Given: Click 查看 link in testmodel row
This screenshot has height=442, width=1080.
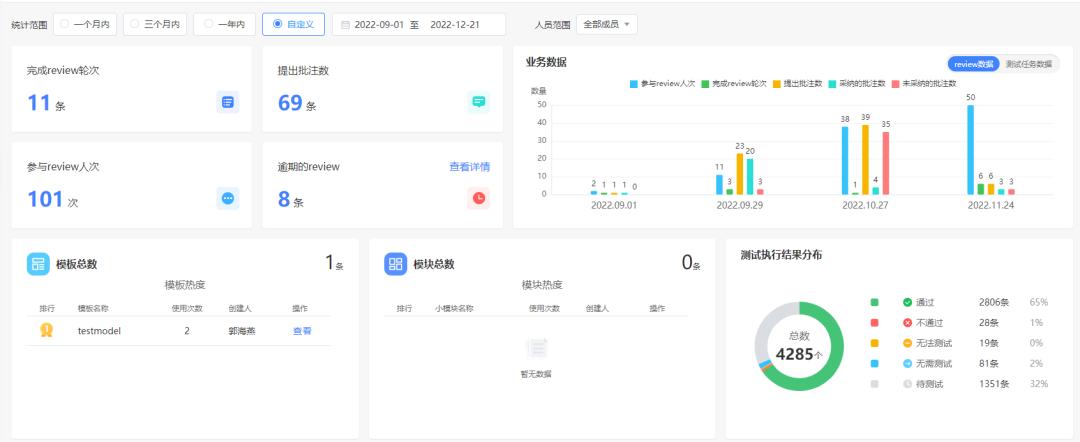Looking at the screenshot, I should [302, 331].
